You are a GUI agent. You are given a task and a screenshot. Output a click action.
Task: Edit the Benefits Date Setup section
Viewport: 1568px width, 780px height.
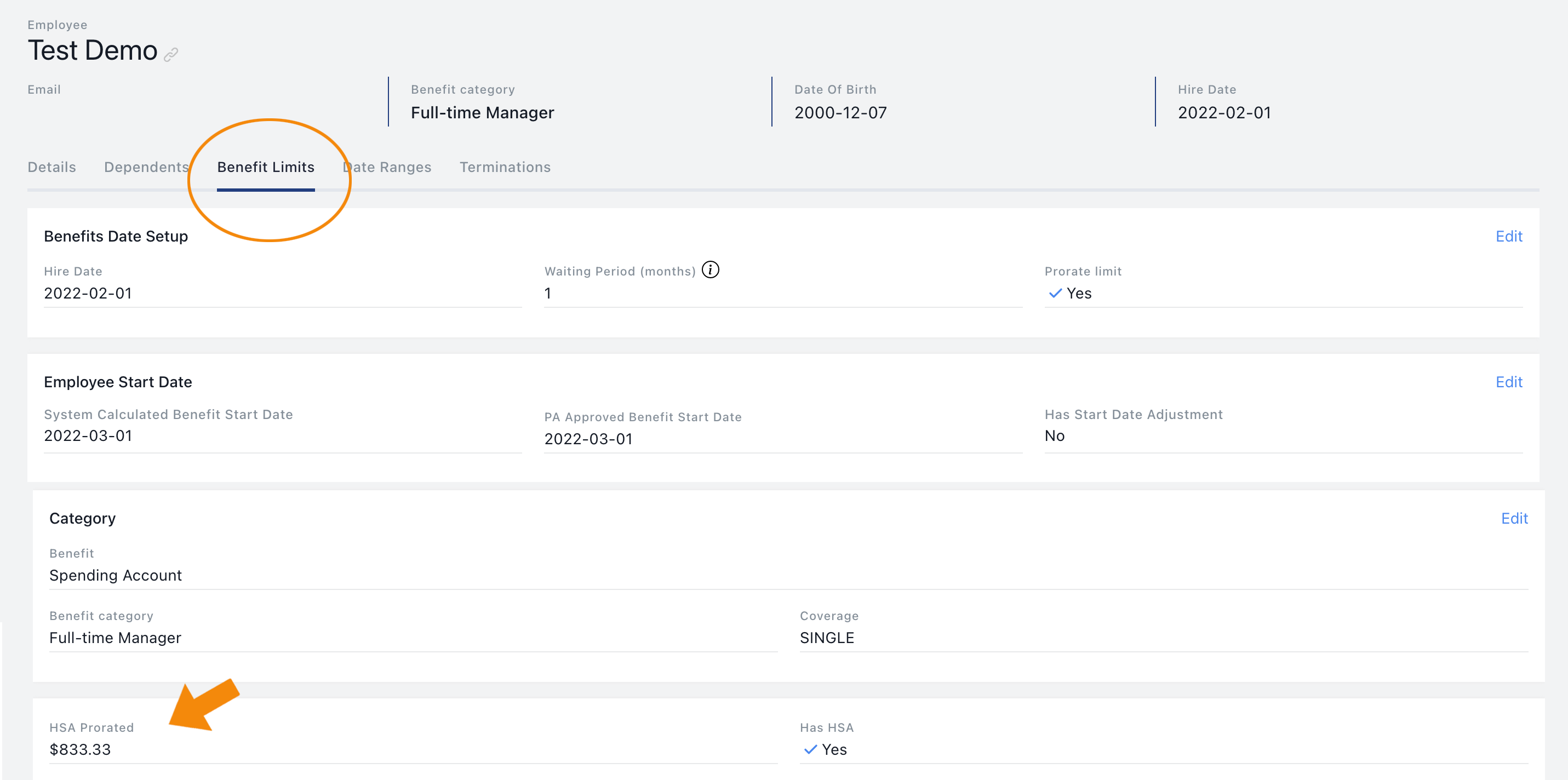pyautogui.click(x=1509, y=236)
